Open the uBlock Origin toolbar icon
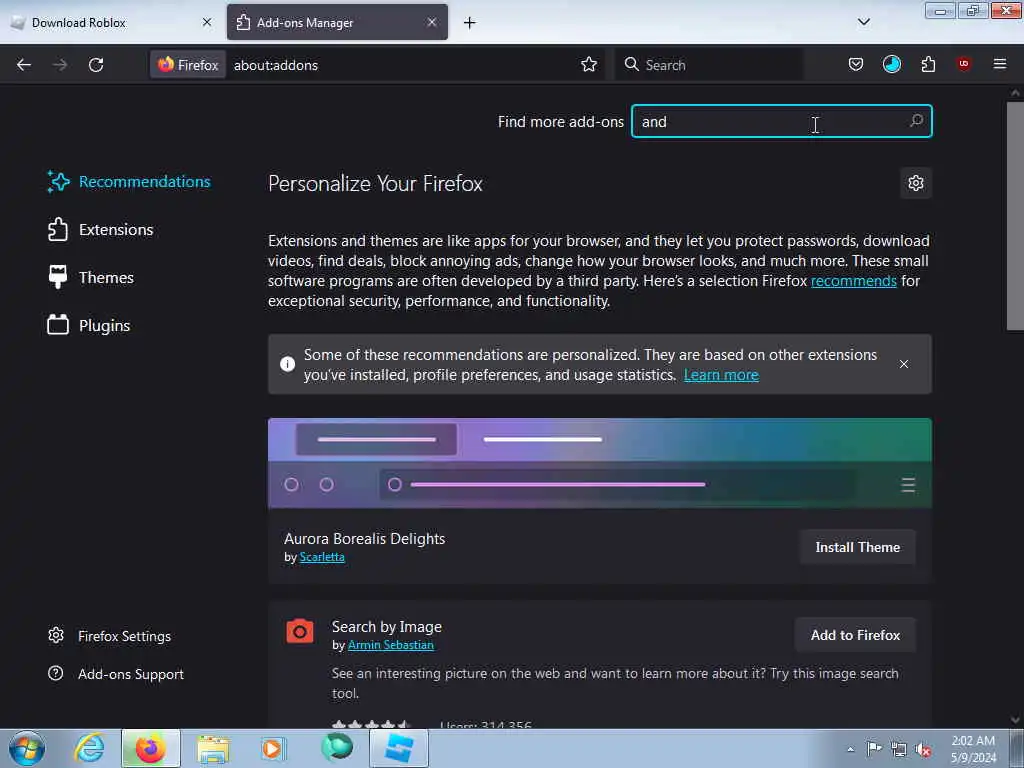The width and height of the screenshot is (1024, 768). [963, 64]
